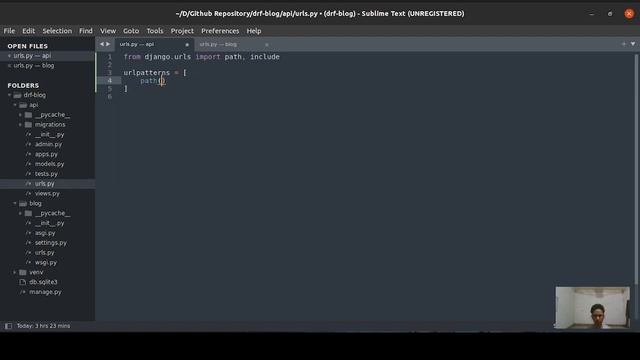
Task: Open the View menu
Action: point(108,31)
